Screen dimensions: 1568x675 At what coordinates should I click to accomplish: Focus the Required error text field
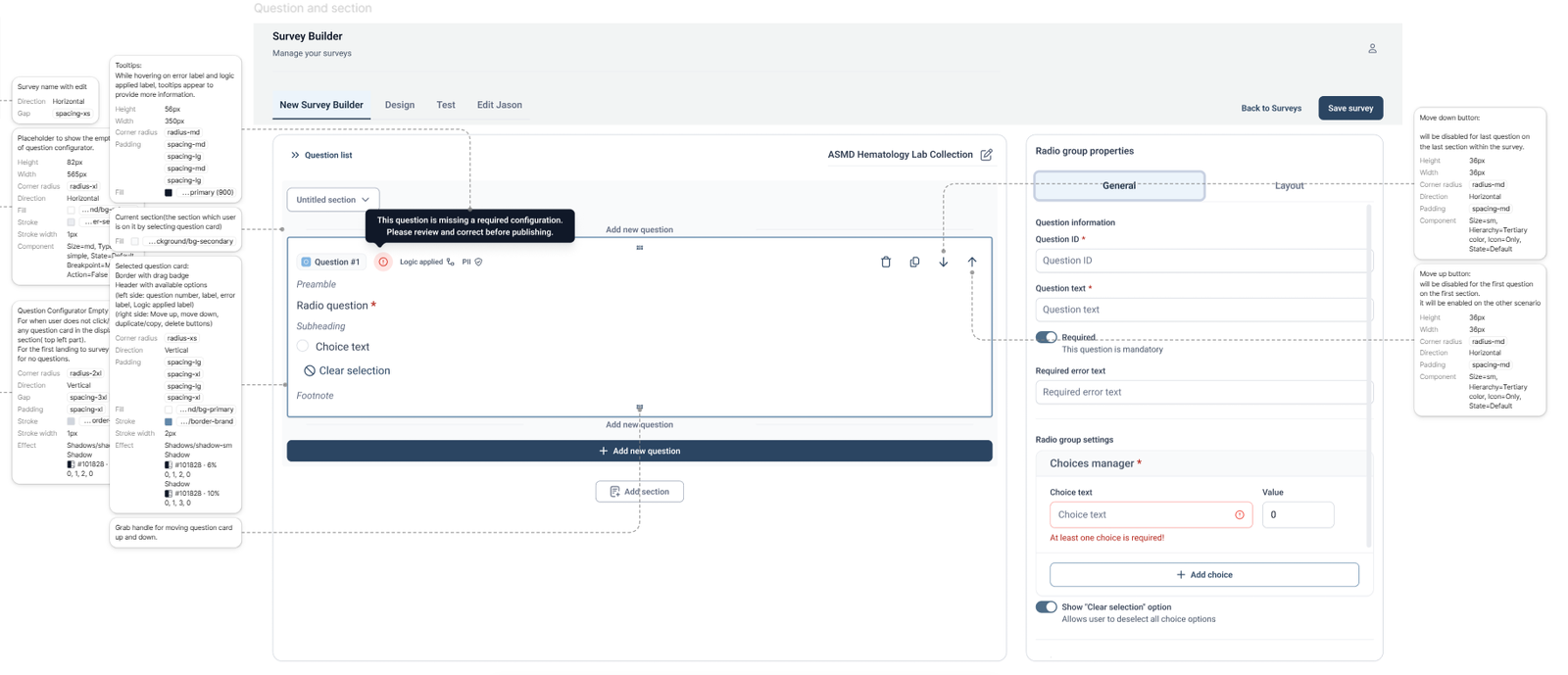[x=1204, y=392]
